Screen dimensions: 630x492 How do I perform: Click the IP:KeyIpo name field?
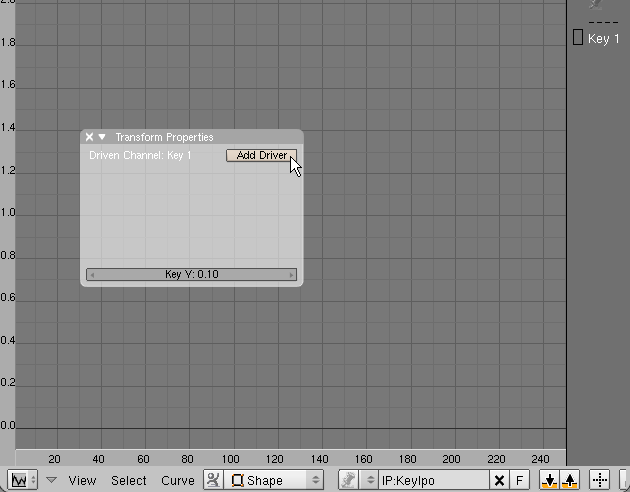click(x=434, y=480)
